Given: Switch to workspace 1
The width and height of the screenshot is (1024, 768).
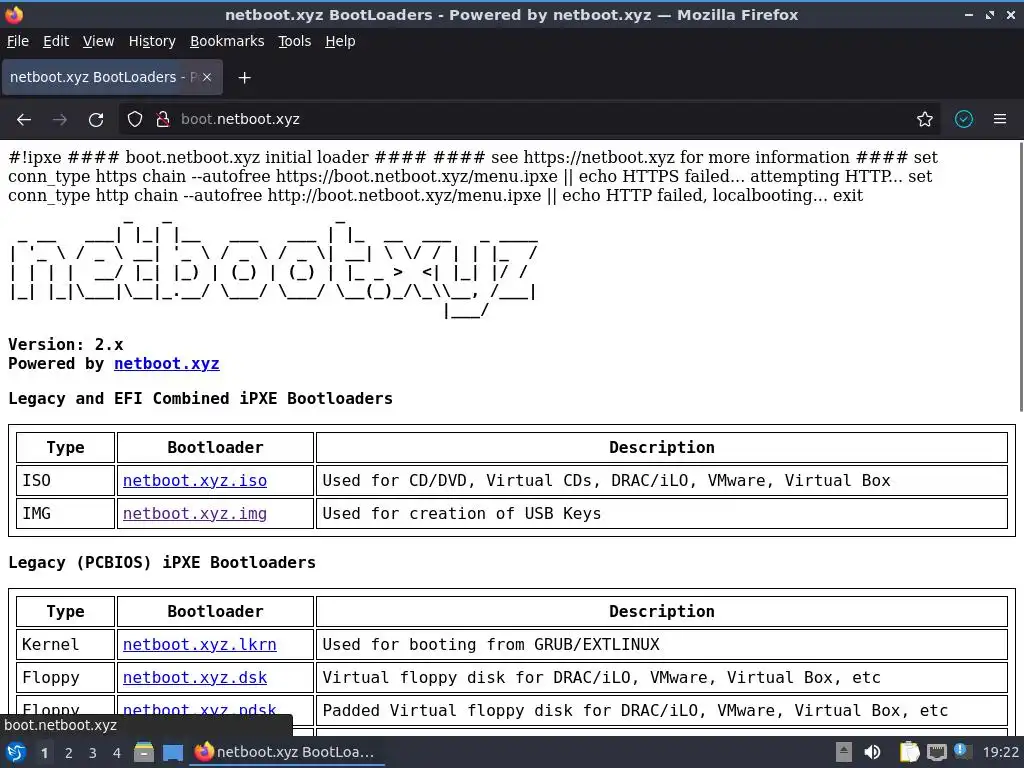Looking at the screenshot, I should coord(44,753).
